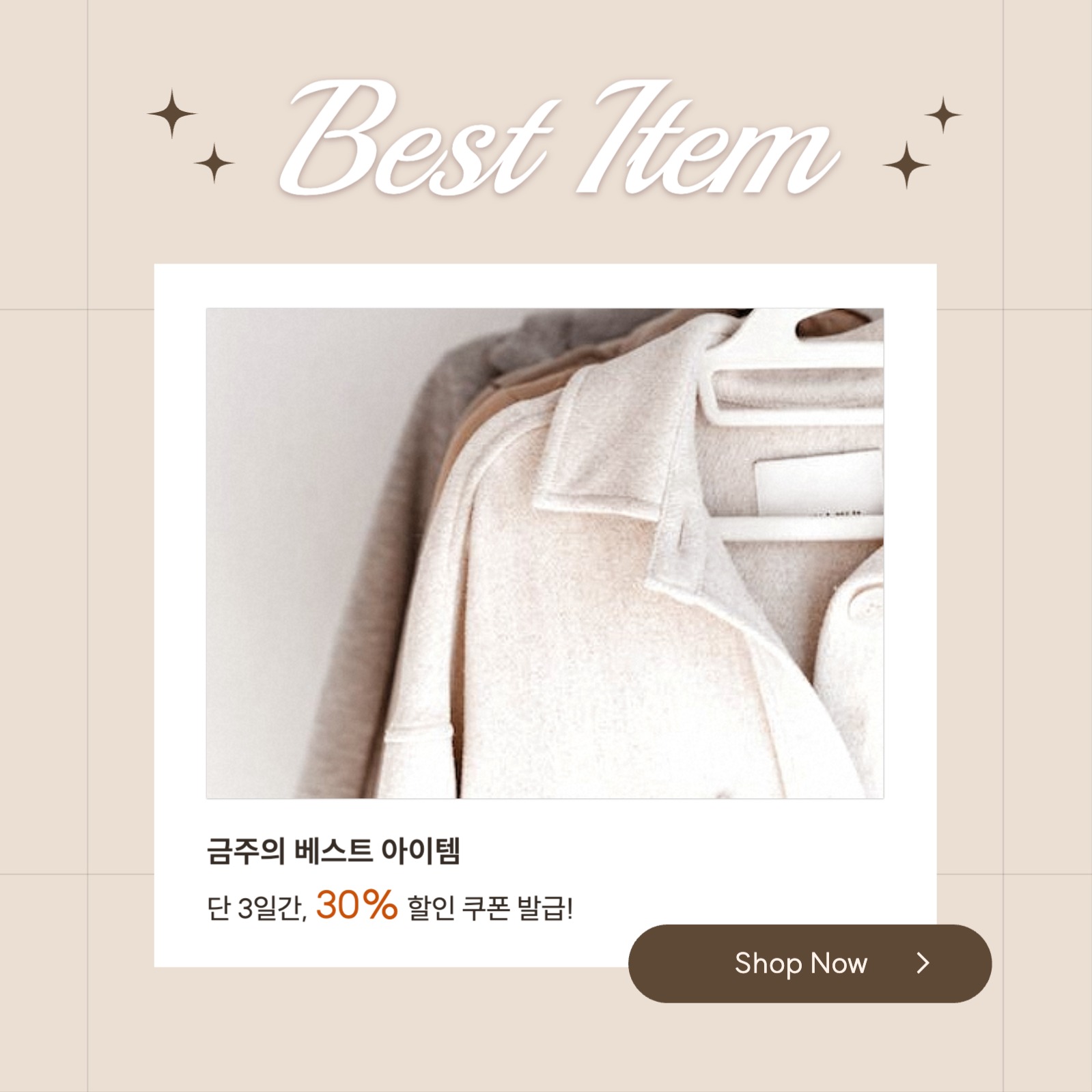The height and width of the screenshot is (1092, 1092).
Task: Select the large sparkle star left of Best
Action: [172, 113]
